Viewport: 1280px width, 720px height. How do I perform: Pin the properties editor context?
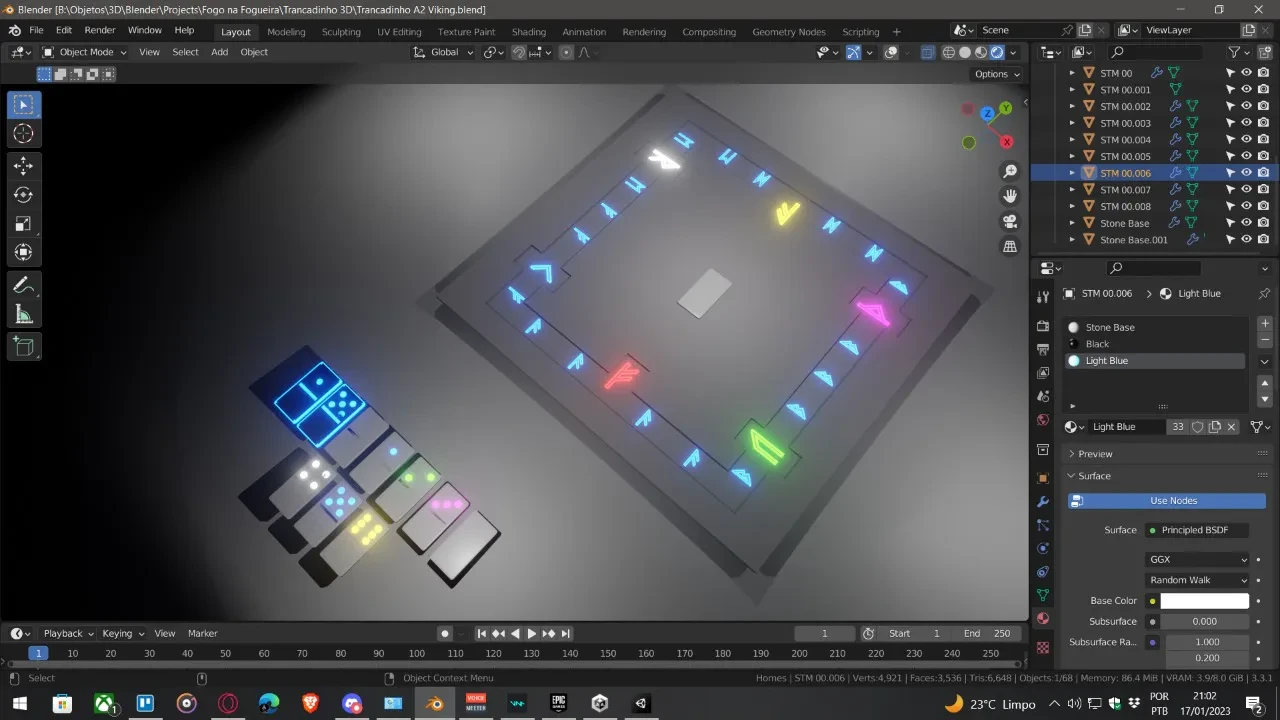tap(1264, 293)
